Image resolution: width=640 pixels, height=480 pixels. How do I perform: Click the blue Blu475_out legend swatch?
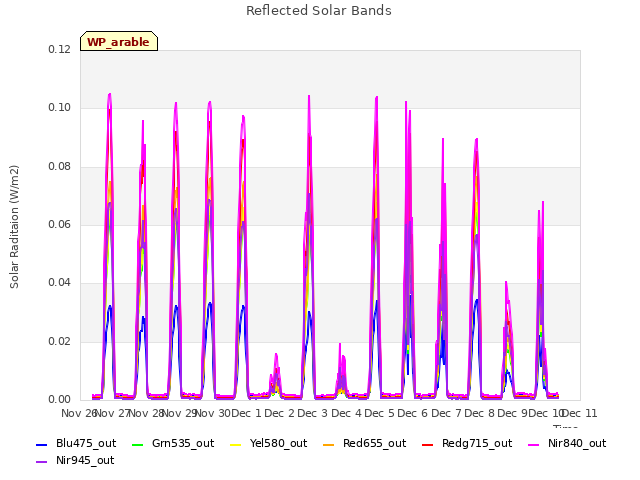[42, 444]
